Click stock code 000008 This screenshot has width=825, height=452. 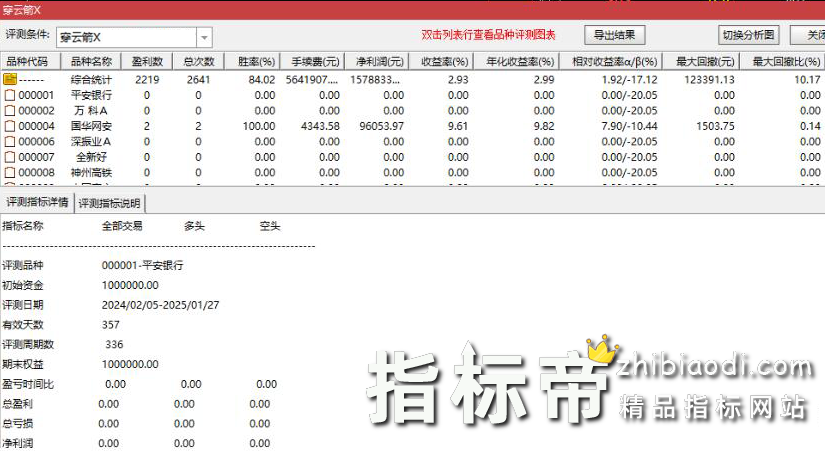coord(36,173)
